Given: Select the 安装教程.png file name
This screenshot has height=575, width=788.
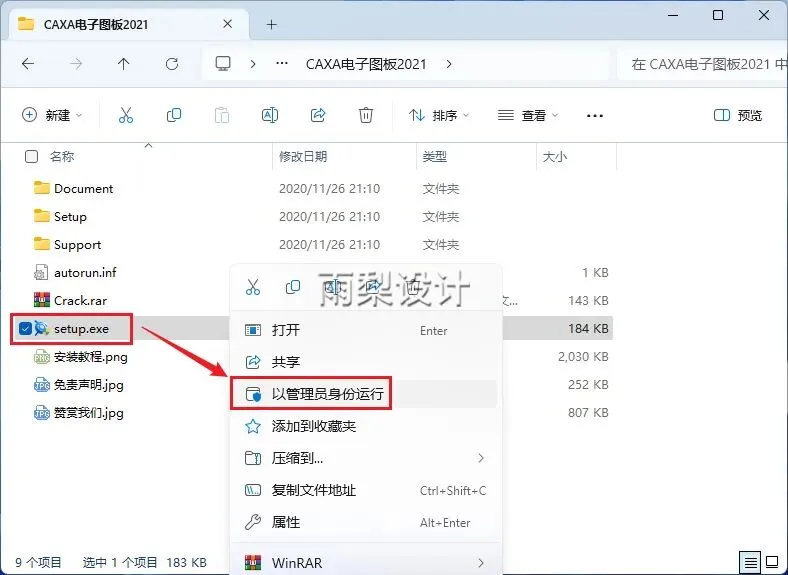Looking at the screenshot, I should pos(90,357).
